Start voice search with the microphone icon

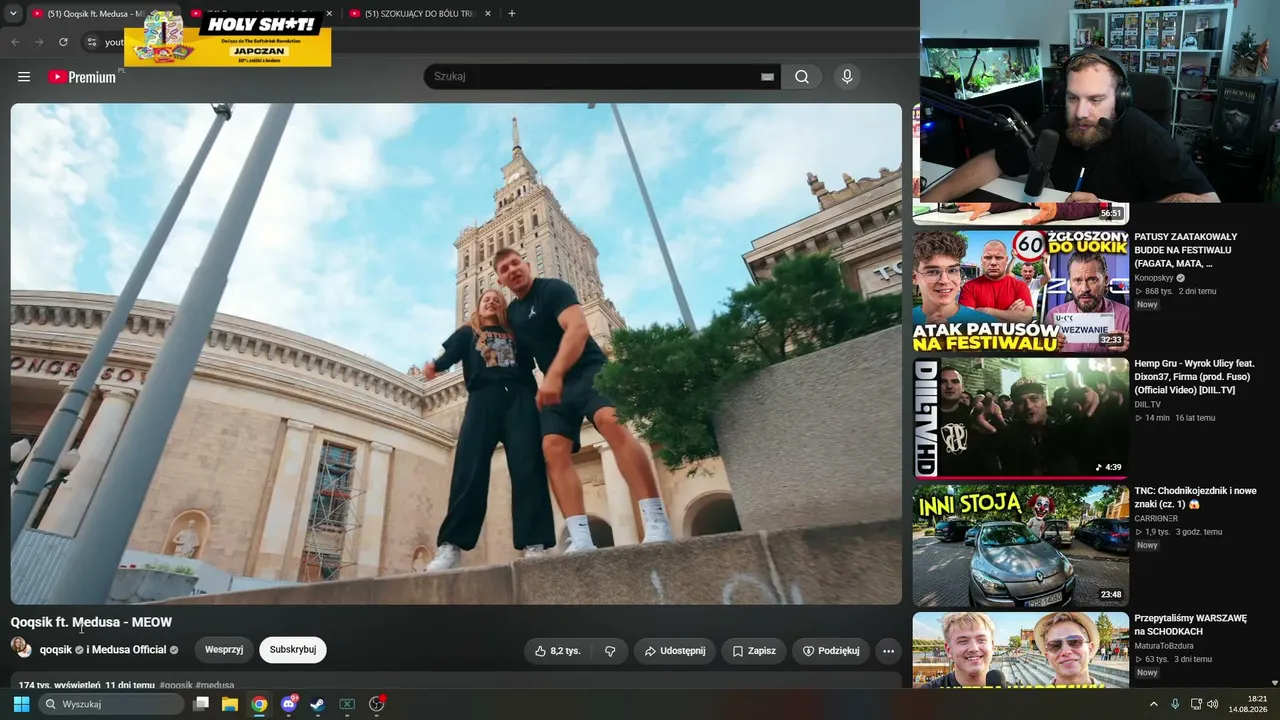pyautogui.click(x=847, y=77)
